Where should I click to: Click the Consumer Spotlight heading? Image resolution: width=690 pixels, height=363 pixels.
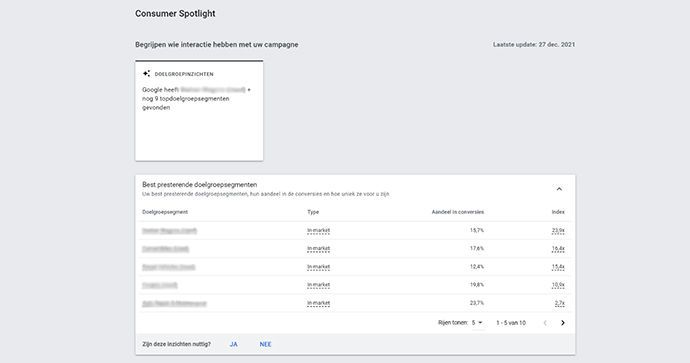[x=175, y=14]
